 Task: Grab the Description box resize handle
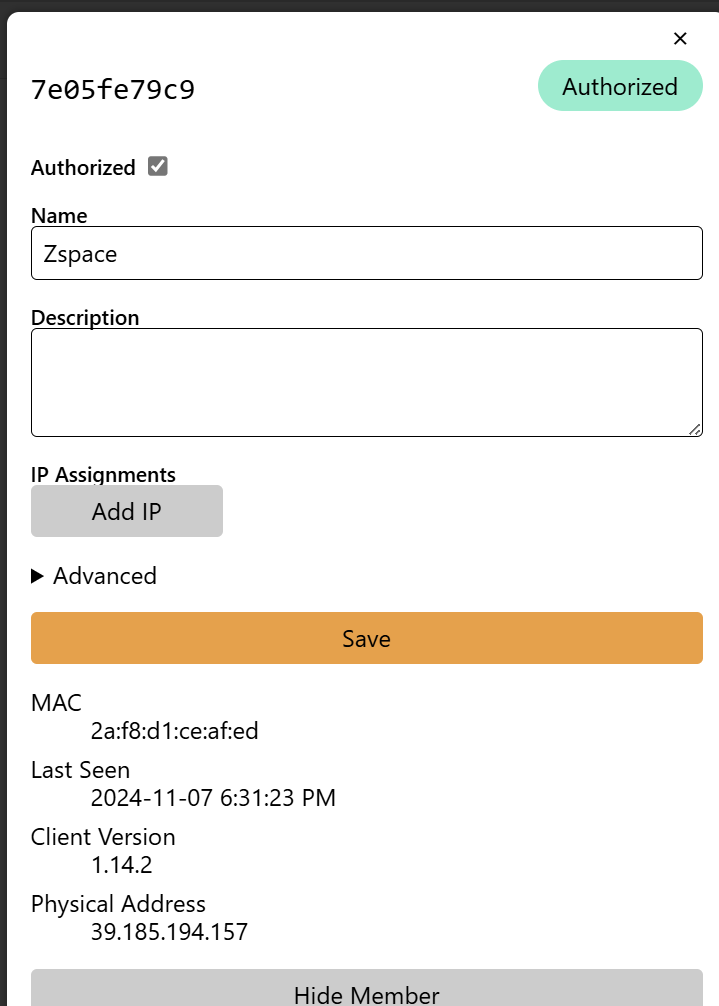tap(694, 429)
